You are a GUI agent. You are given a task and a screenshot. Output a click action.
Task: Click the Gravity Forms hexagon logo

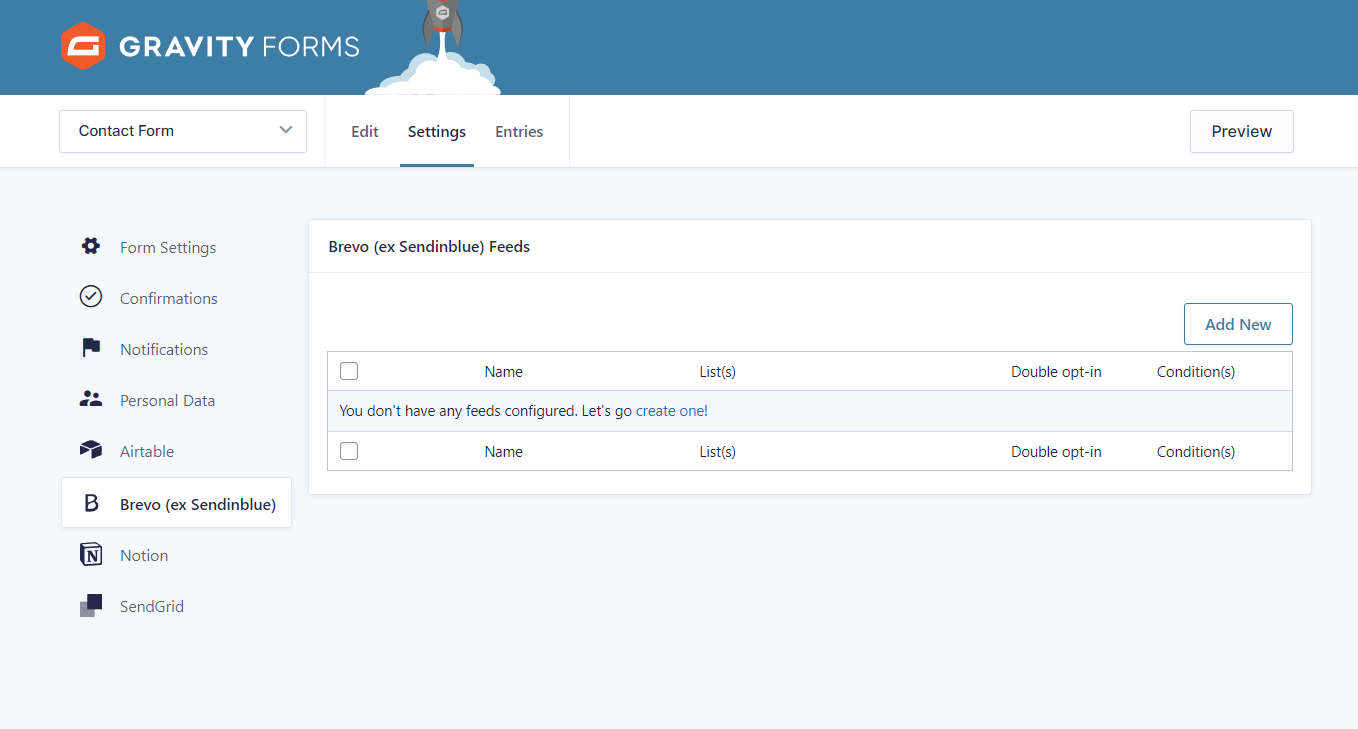click(x=83, y=46)
